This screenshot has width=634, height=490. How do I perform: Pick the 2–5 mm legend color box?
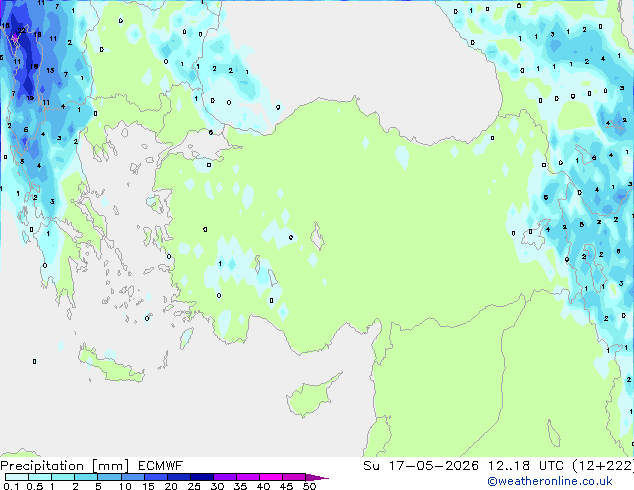(x=86, y=477)
